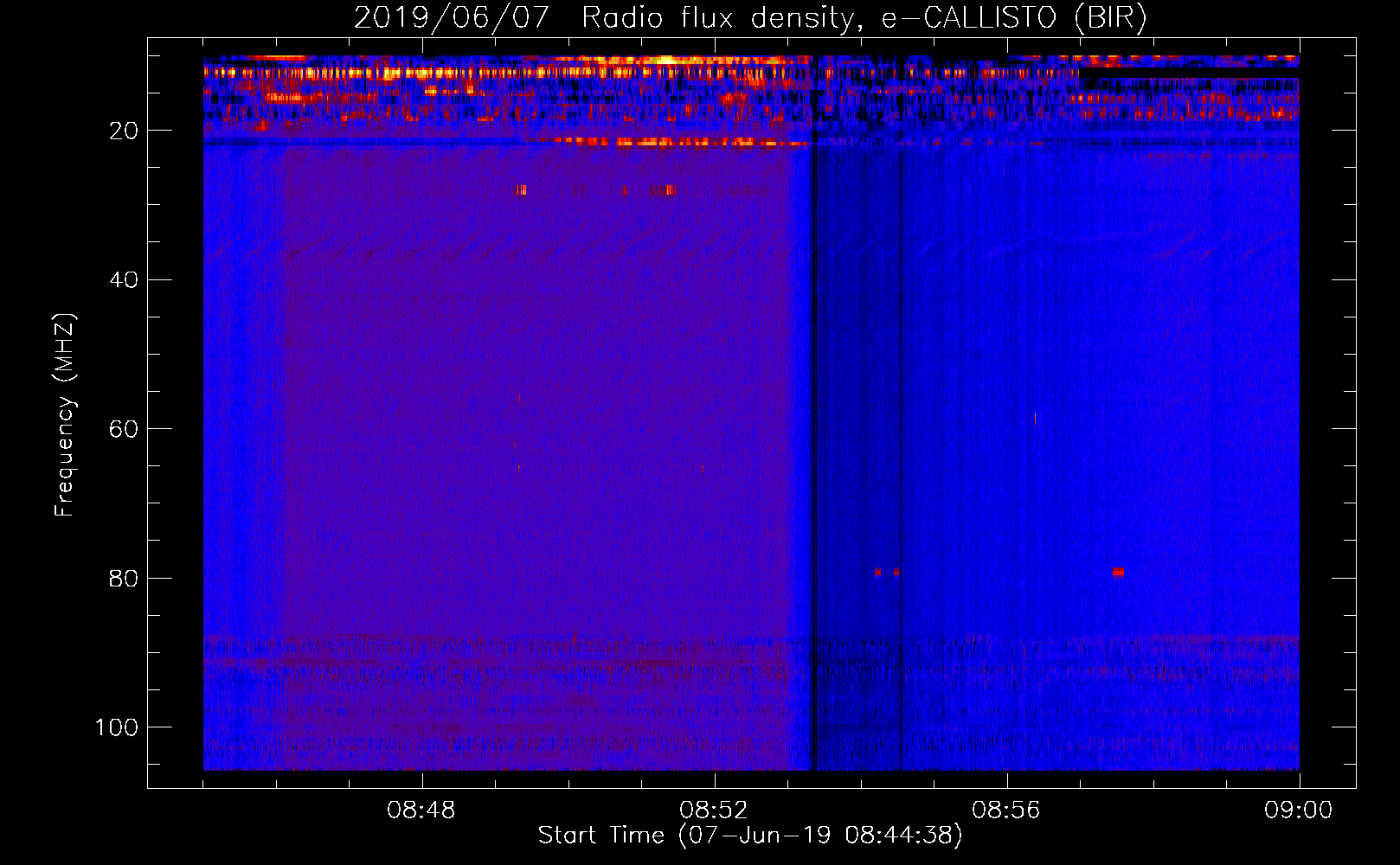The image size is (1400, 865).
Task: Click the plot title "Radio flux density, e-CALLISTO (BIR)"
Action: (x=864, y=17)
